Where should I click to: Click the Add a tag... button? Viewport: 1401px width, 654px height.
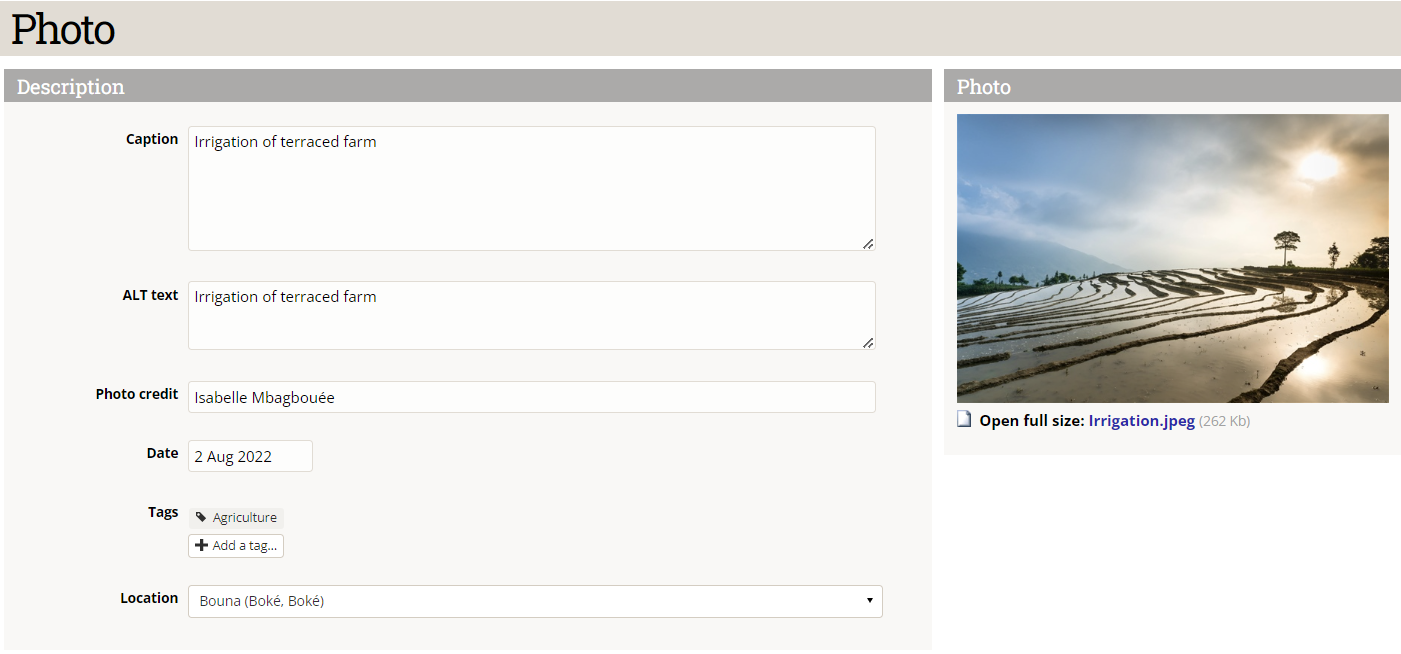click(236, 546)
